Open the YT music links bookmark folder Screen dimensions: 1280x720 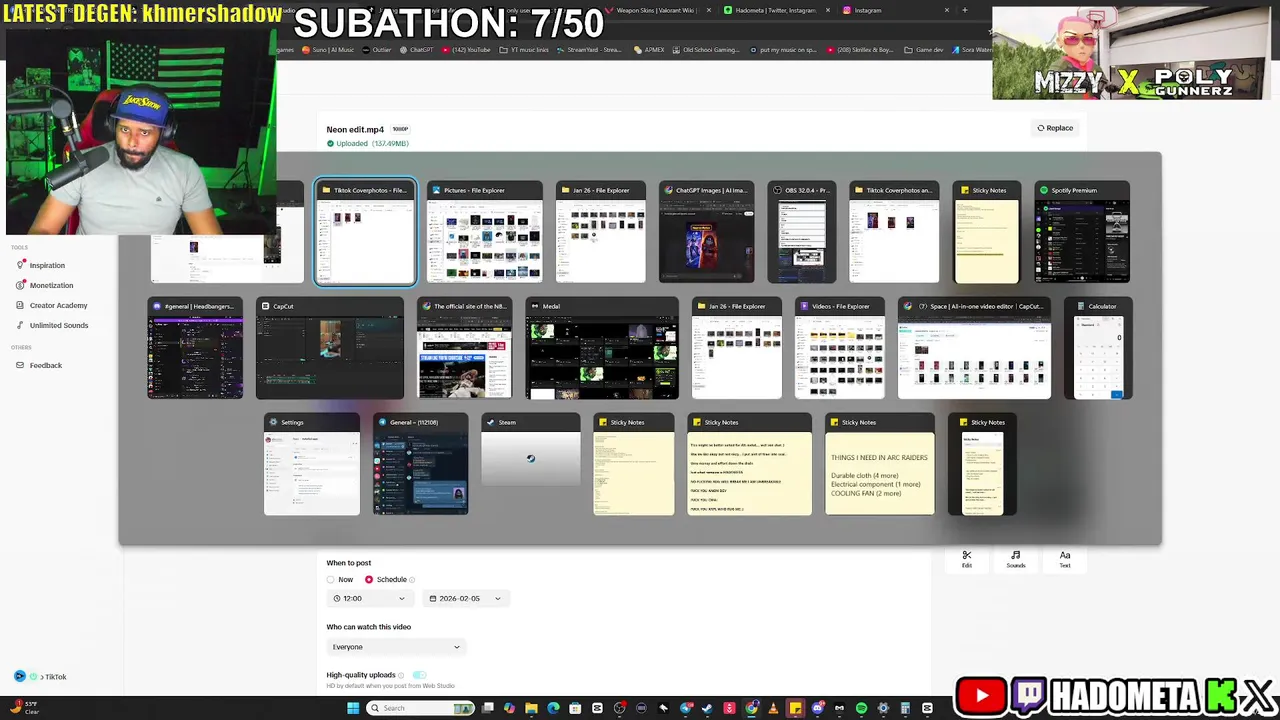(x=524, y=50)
